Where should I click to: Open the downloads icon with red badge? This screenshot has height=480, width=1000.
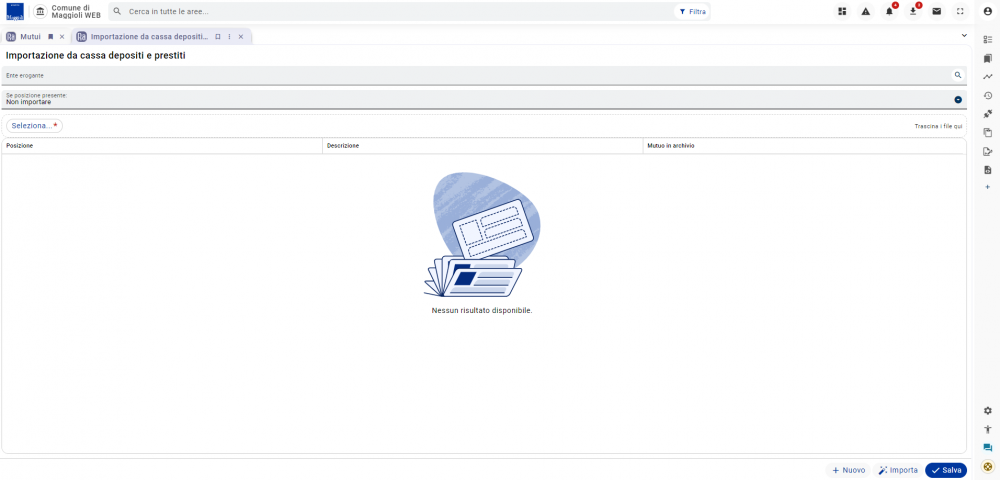pyautogui.click(x=913, y=11)
